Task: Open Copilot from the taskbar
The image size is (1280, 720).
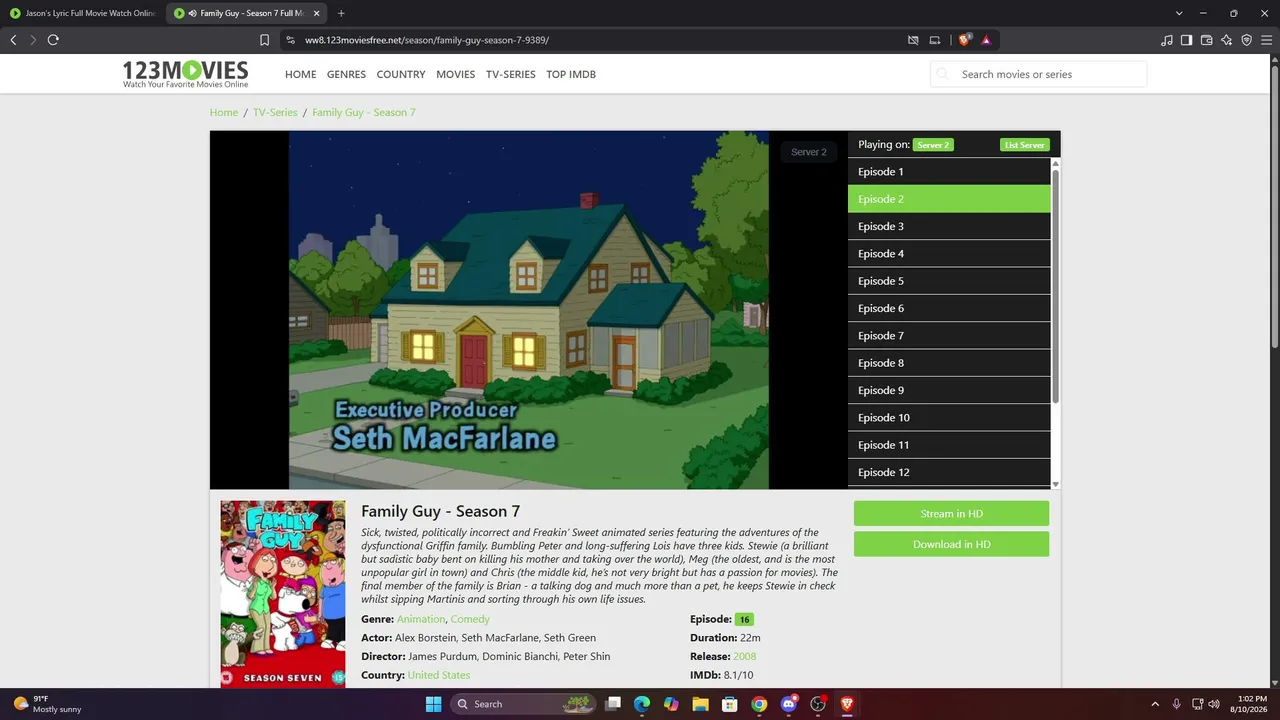Action: [x=671, y=704]
